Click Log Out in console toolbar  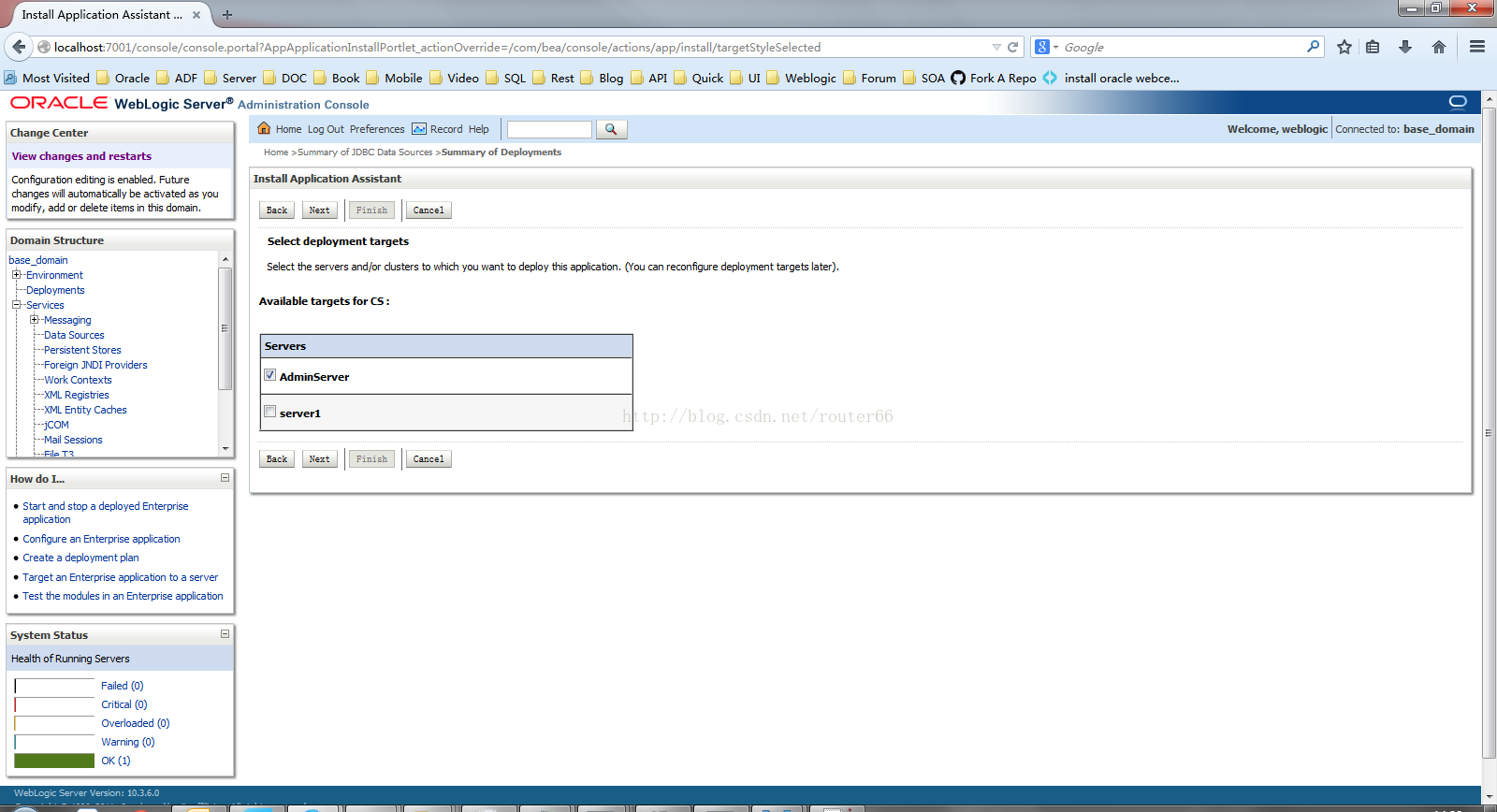pos(326,129)
